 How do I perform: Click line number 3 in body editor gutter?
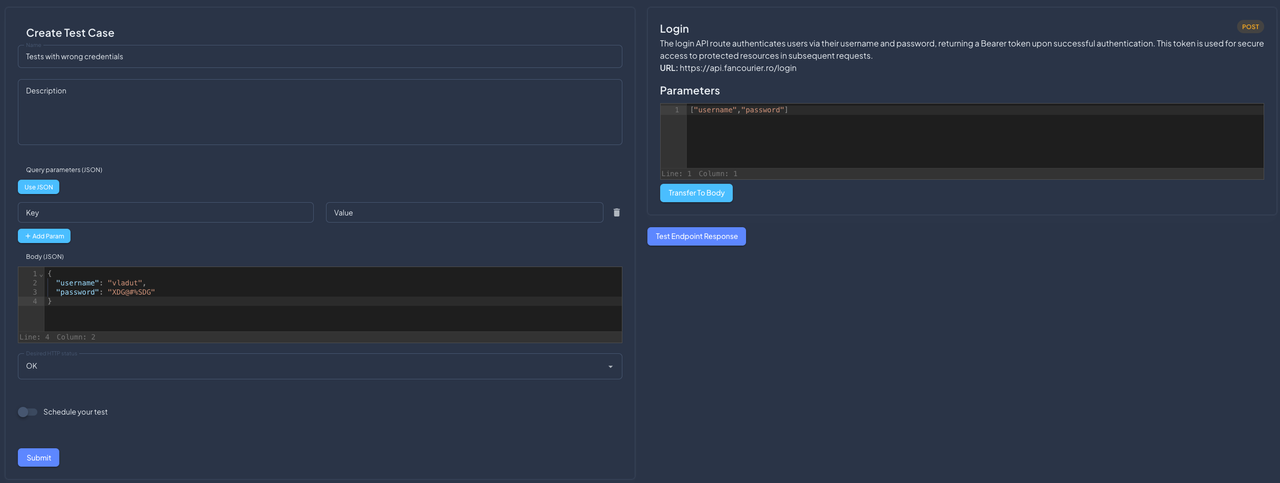pos(34,292)
